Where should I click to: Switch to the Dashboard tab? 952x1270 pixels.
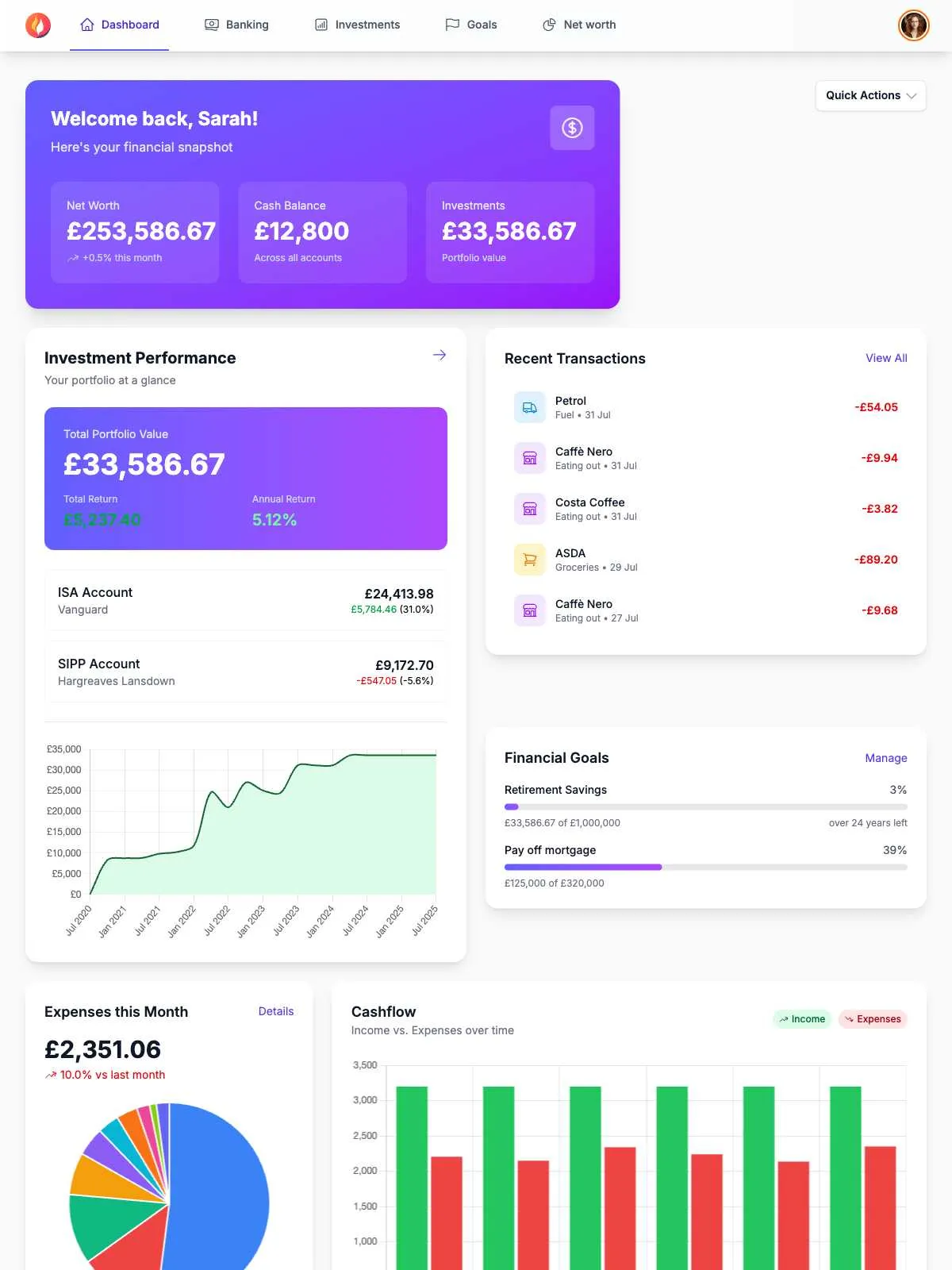click(x=120, y=25)
